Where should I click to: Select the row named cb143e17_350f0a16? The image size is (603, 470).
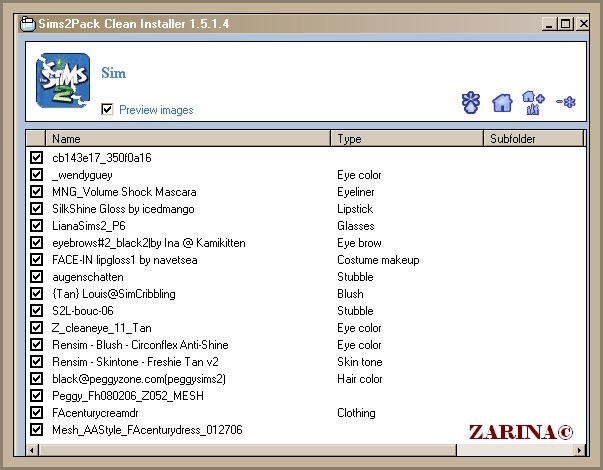coord(102,158)
